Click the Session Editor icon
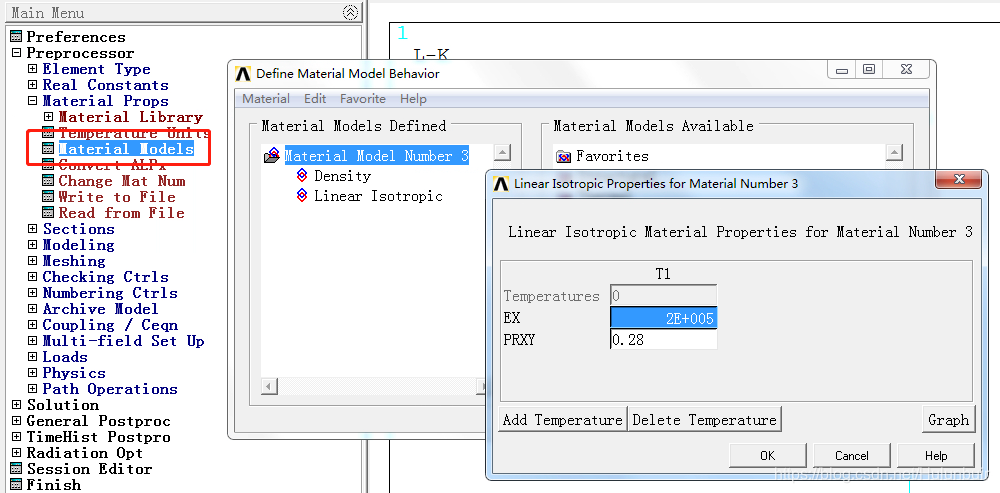Viewport: 1000px width, 493px height. click(16, 469)
